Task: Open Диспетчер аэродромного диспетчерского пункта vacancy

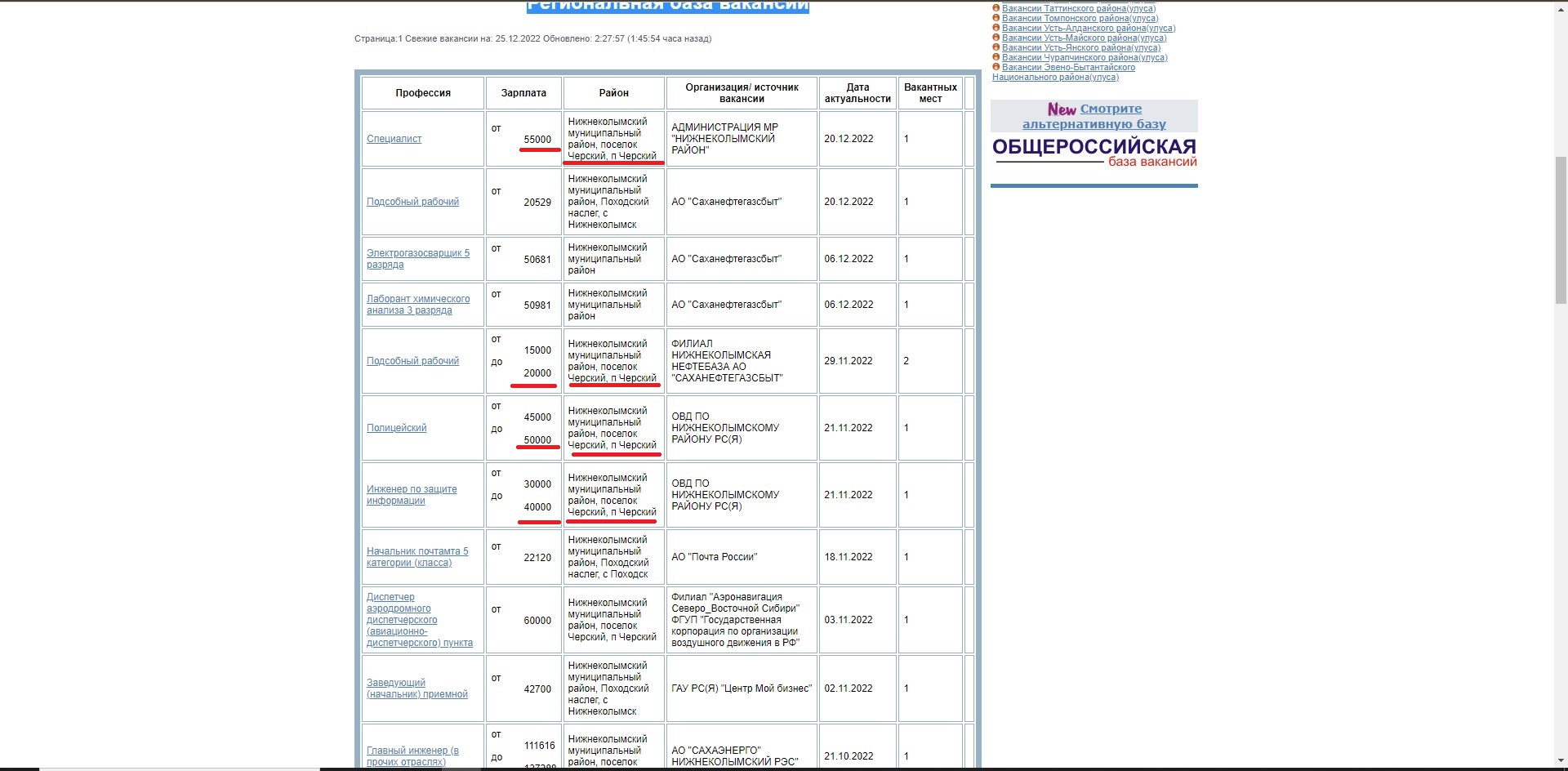Action: tap(420, 620)
